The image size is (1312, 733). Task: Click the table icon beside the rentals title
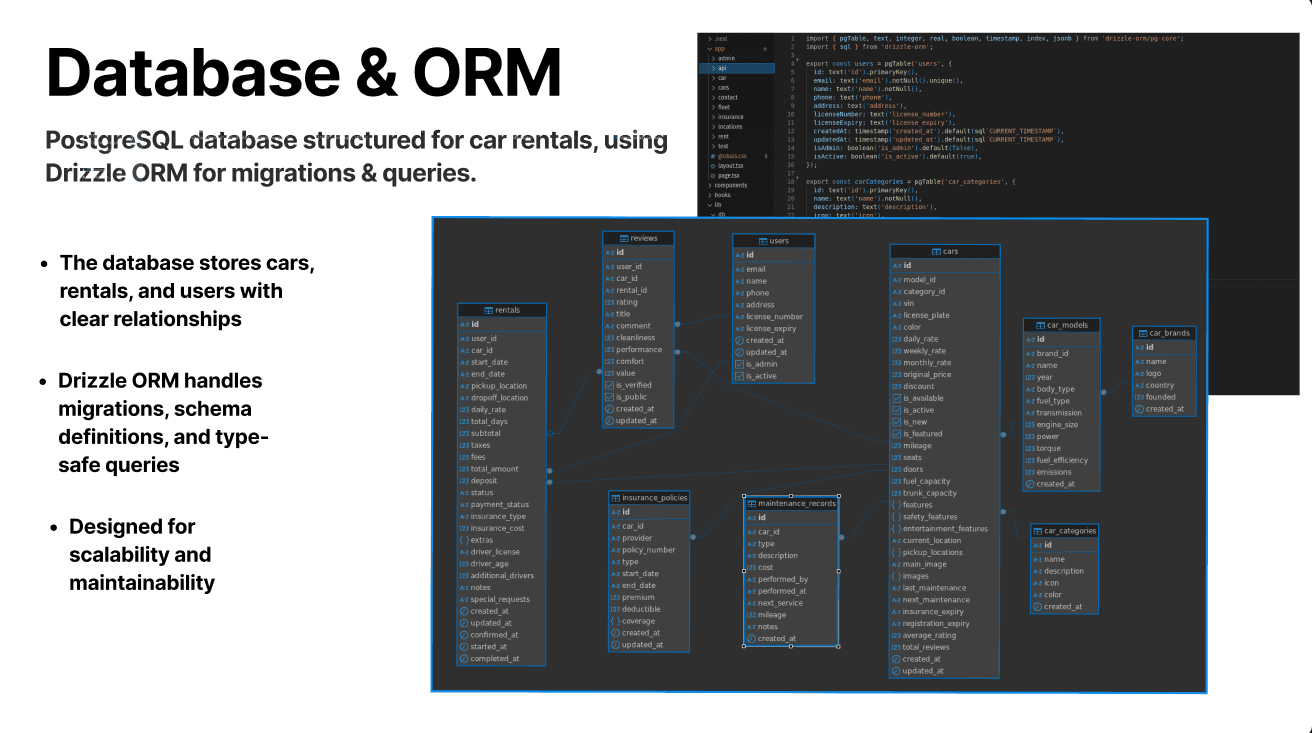[x=489, y=311]
